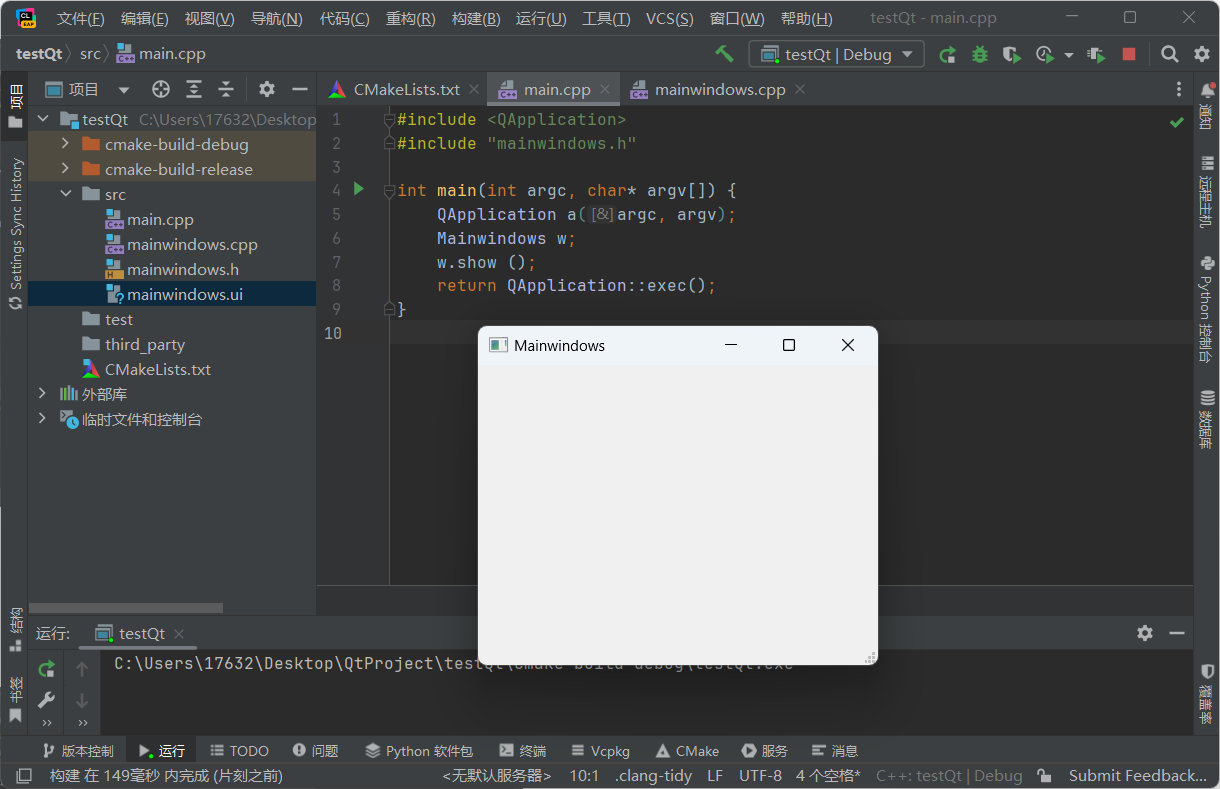Run testQt with the green rerun arrow in toolbar
This screenshot has height=789, width=1220.
click(947, 54)
